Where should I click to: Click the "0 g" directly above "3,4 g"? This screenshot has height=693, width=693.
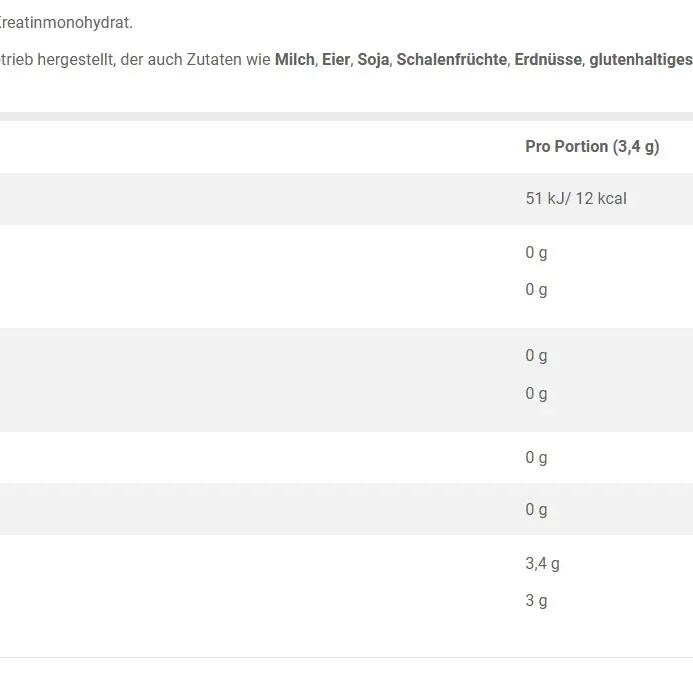[x=536, y=509]
